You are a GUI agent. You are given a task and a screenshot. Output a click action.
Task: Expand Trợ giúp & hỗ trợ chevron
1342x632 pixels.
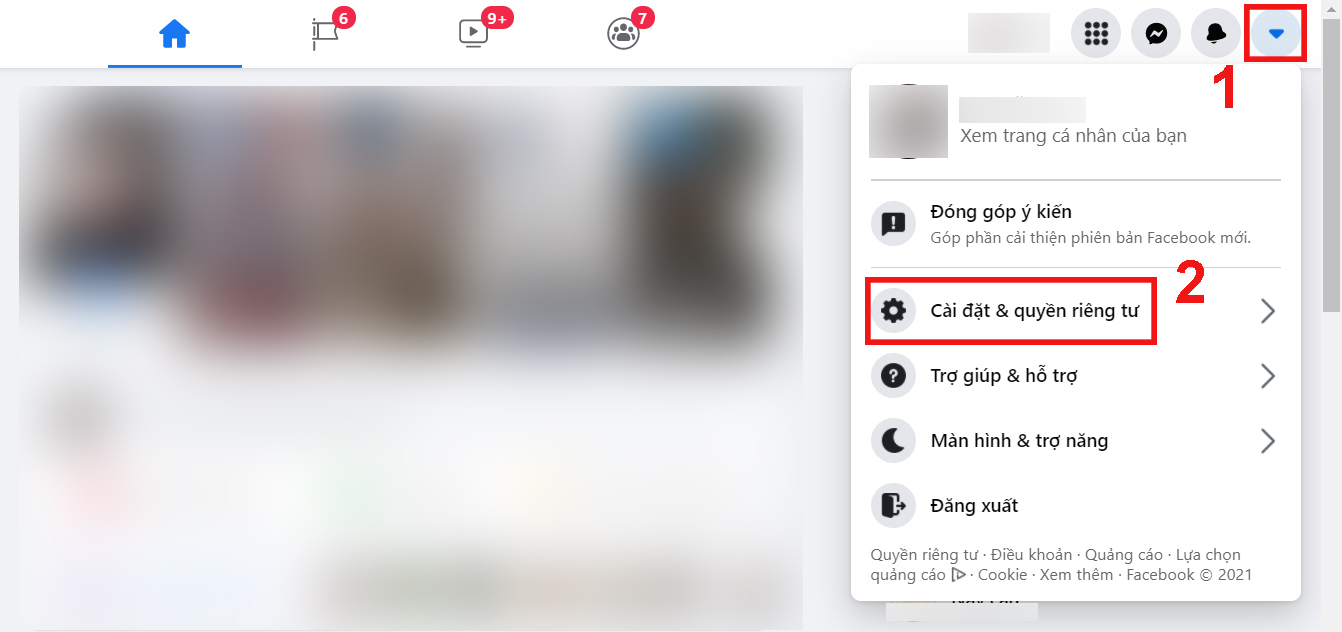click(1268, 376)
